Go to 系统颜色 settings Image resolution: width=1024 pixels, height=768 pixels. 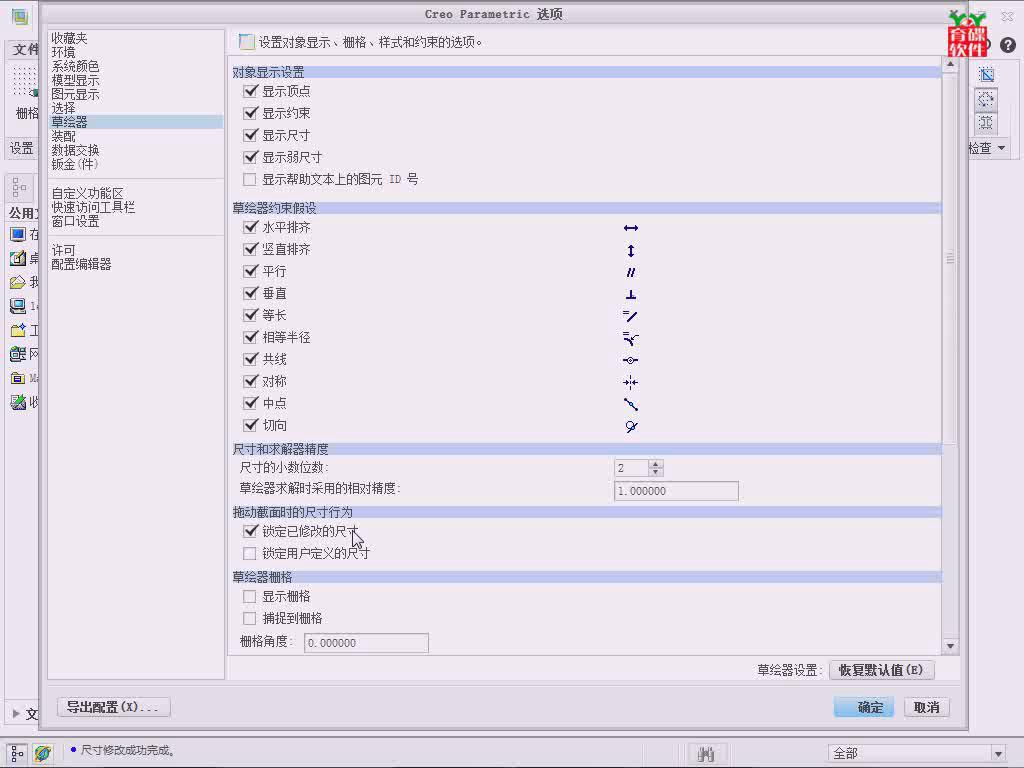tap(75, 66)
